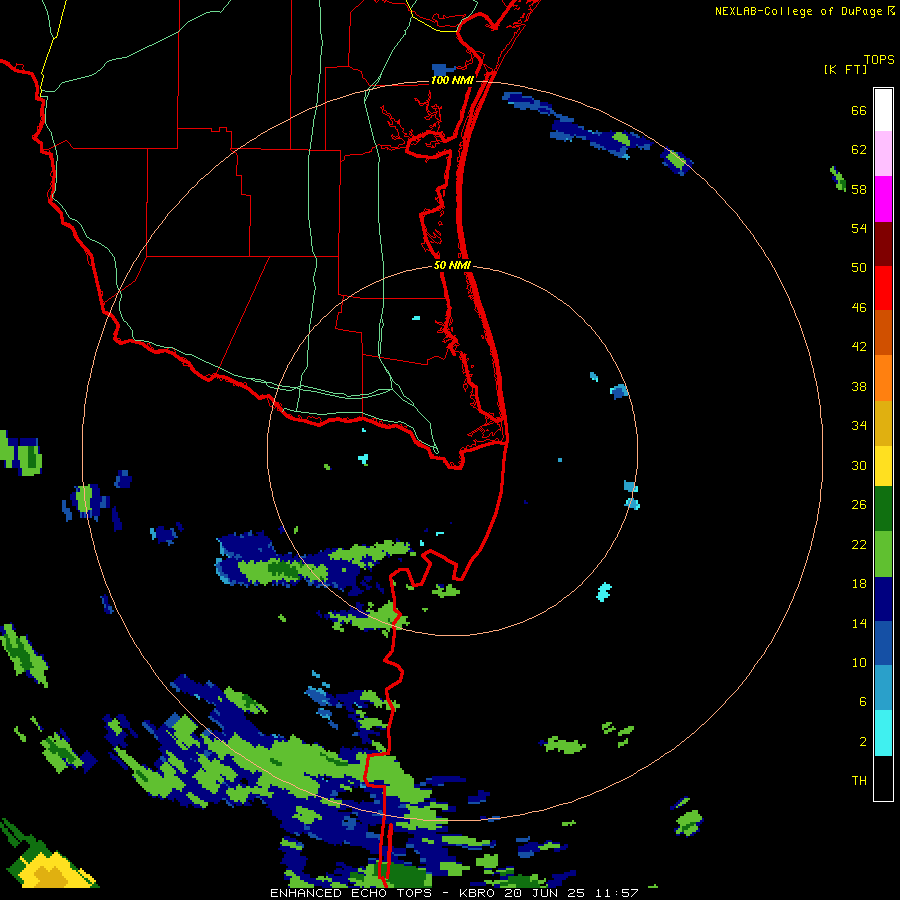Select the navy 14-18 kft legend swatch
This screenshot has width=900, height=900.
pyautogui.click(x=883, y=599)
